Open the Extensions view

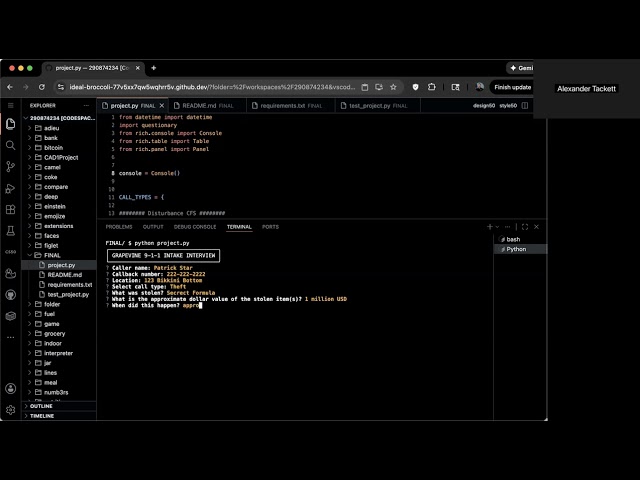tap(11, 209)
